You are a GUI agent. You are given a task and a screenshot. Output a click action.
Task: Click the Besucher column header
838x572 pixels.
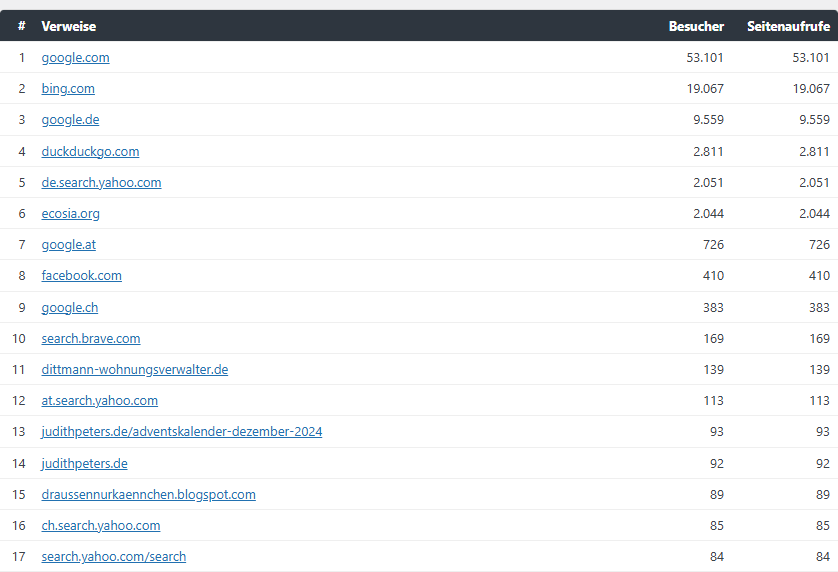[x=696, y=26]
